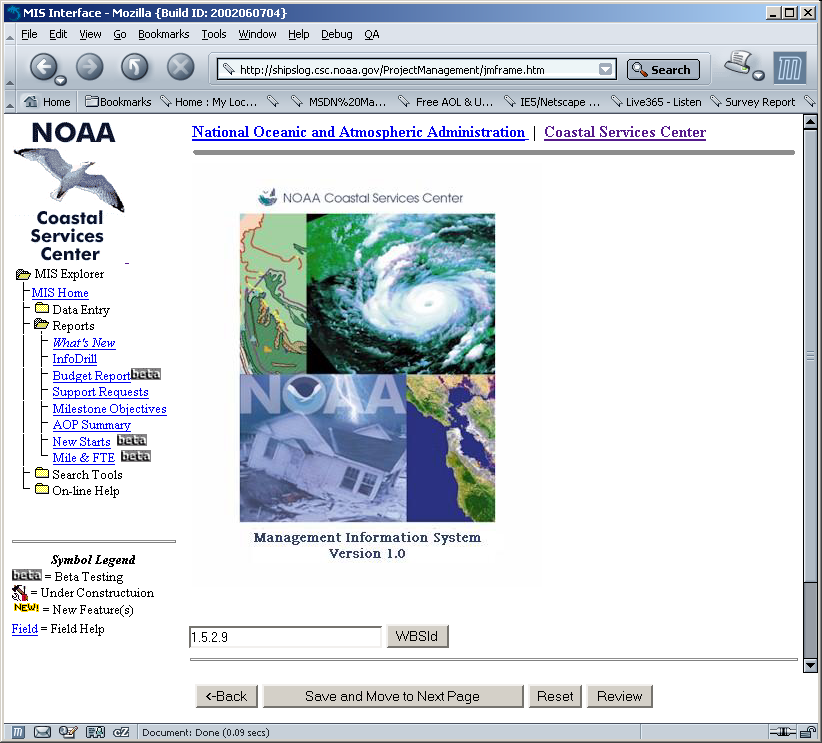Open the Back button history dropdown arrow
822x743 pixels.
[x=61, y=80]
